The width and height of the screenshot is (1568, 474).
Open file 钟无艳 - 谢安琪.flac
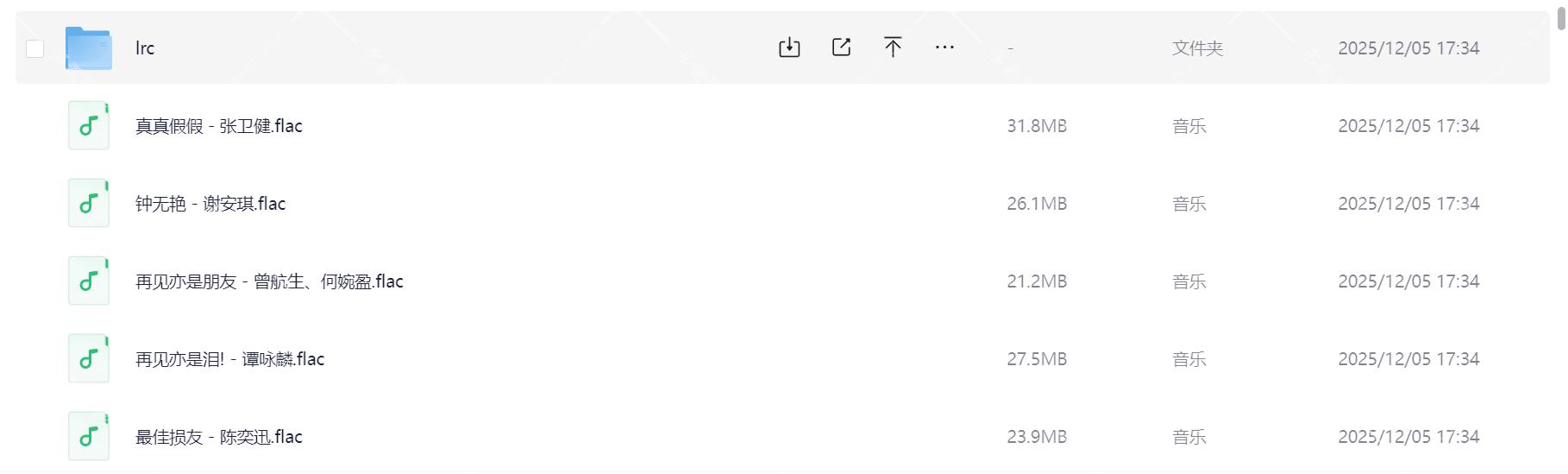(210, 204)
